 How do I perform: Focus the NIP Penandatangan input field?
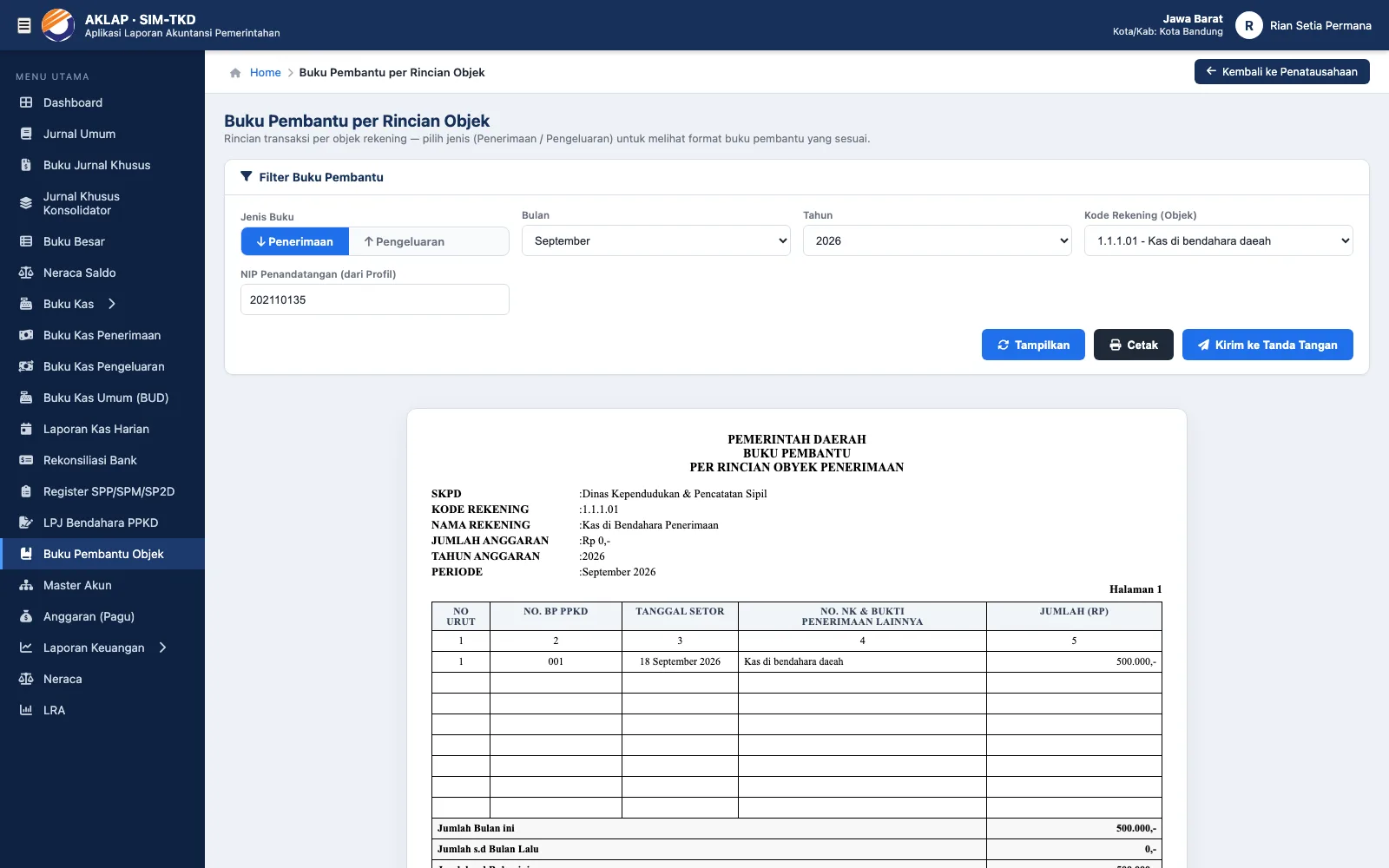click(375, 299)
